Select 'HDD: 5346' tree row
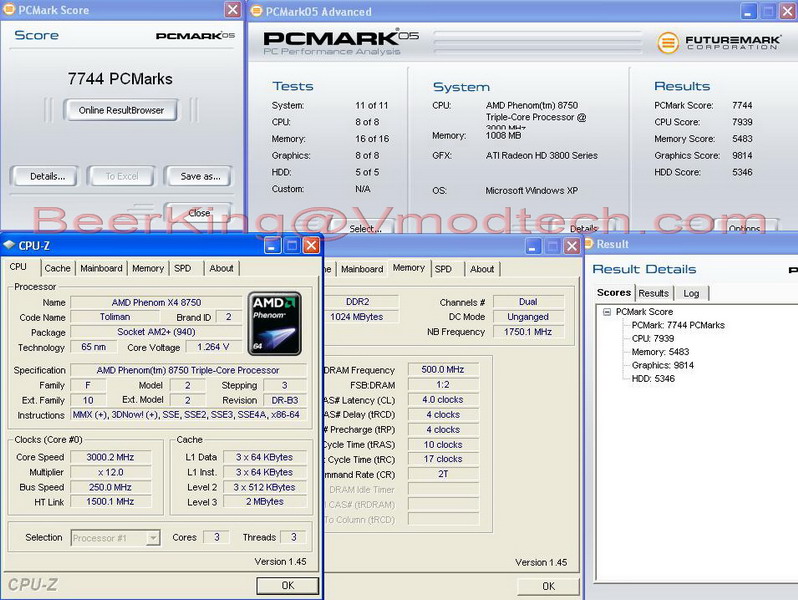Image resolution: width=798 pixels, height=600 pixels. coord(653,378)
